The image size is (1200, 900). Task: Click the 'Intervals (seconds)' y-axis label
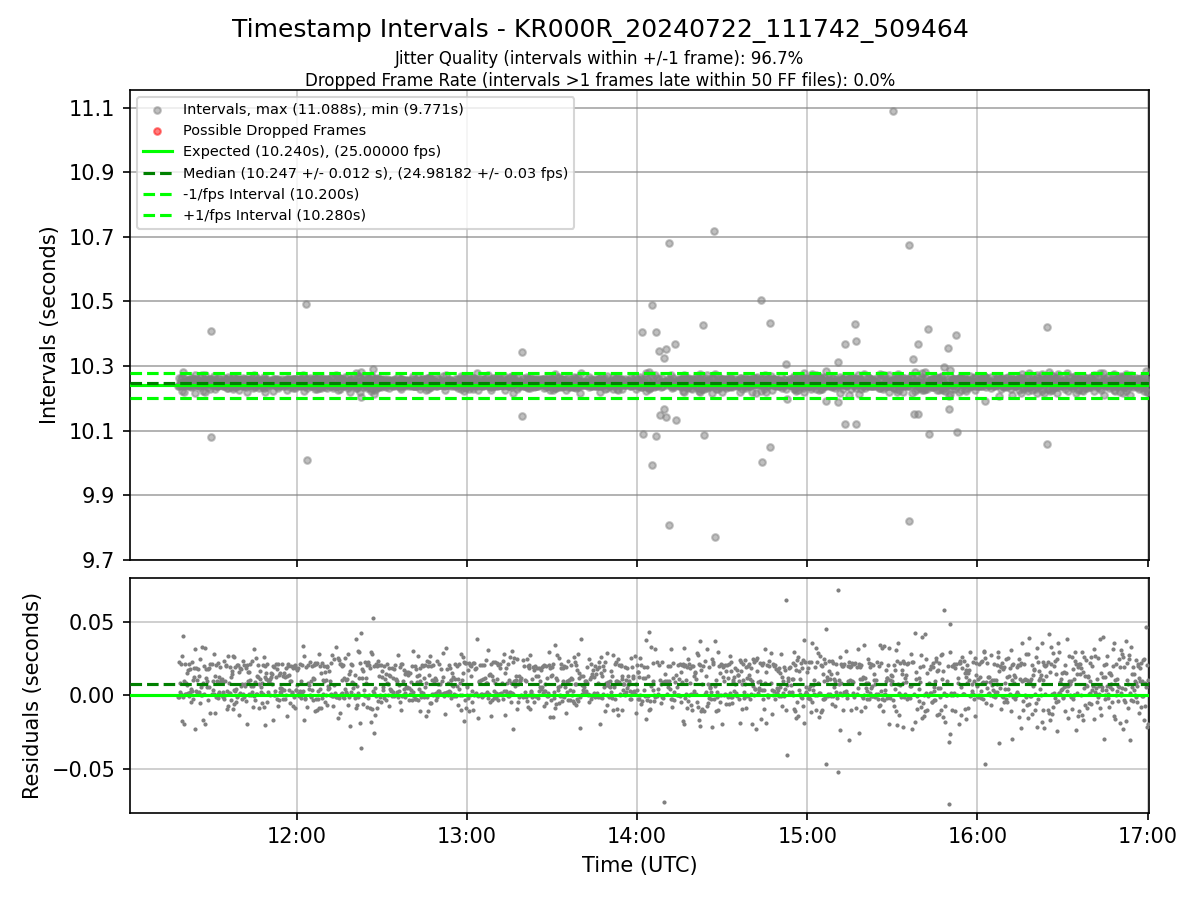coord(49,325)
